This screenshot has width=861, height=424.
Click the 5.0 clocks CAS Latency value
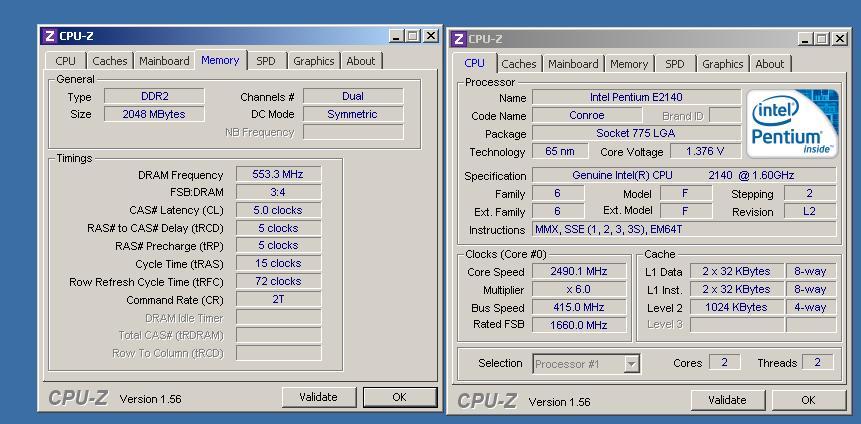coord(278,210)
